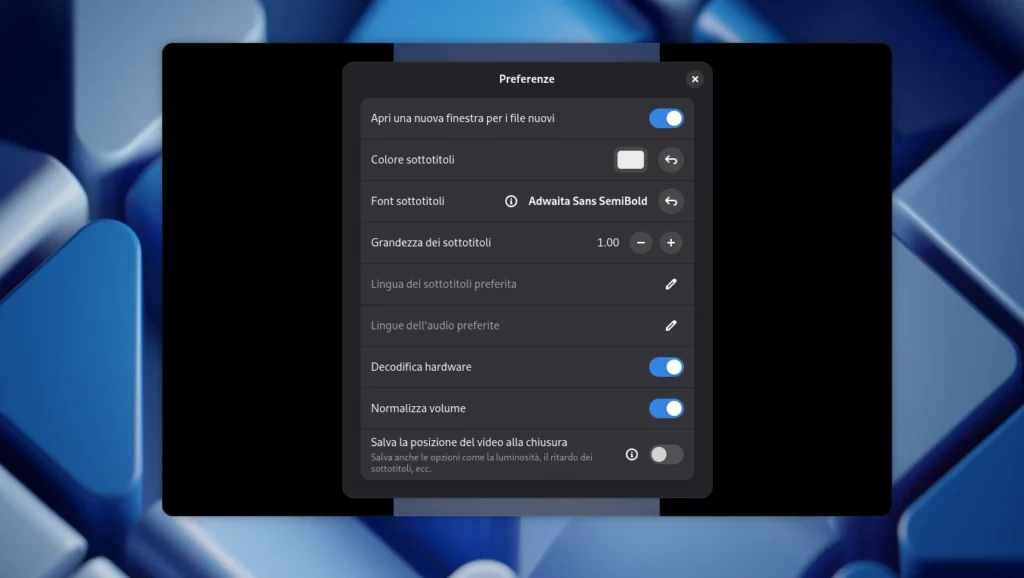Turn off Decodifica hardware
Image resolution: width=1024 pixels, height=578 pixels.
click(x=665, y=366)
